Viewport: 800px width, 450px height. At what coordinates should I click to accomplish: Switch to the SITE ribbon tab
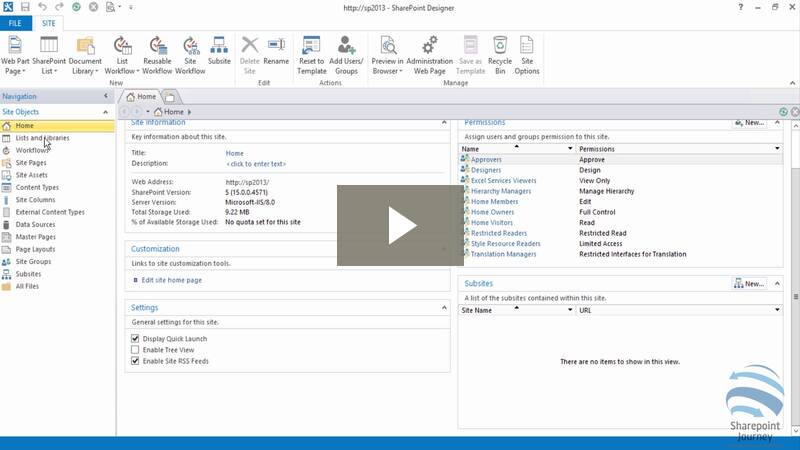point(48,23)
